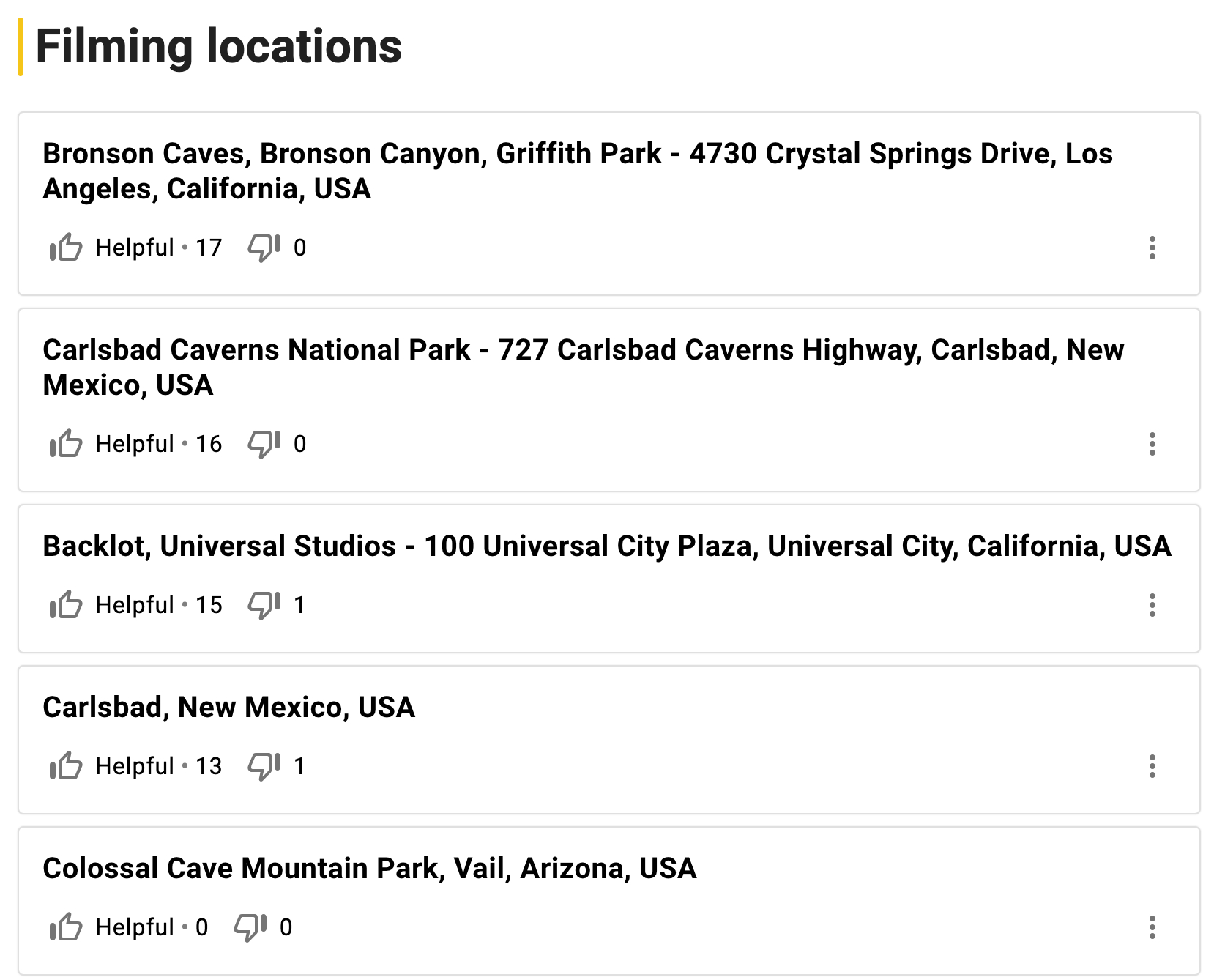Open three-dot menu for Carlsbad, New Mexico

coord(1152,766)
